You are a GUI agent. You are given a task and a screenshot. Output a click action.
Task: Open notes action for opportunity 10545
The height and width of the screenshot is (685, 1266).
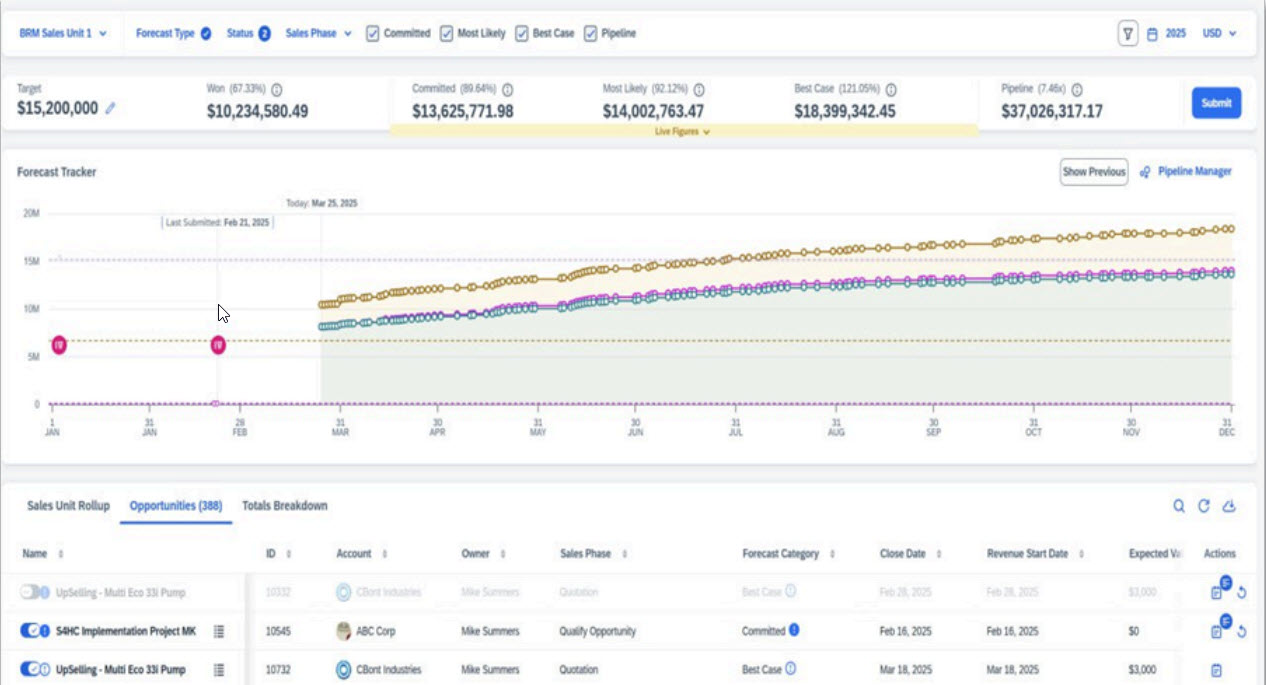(1217, 631)
